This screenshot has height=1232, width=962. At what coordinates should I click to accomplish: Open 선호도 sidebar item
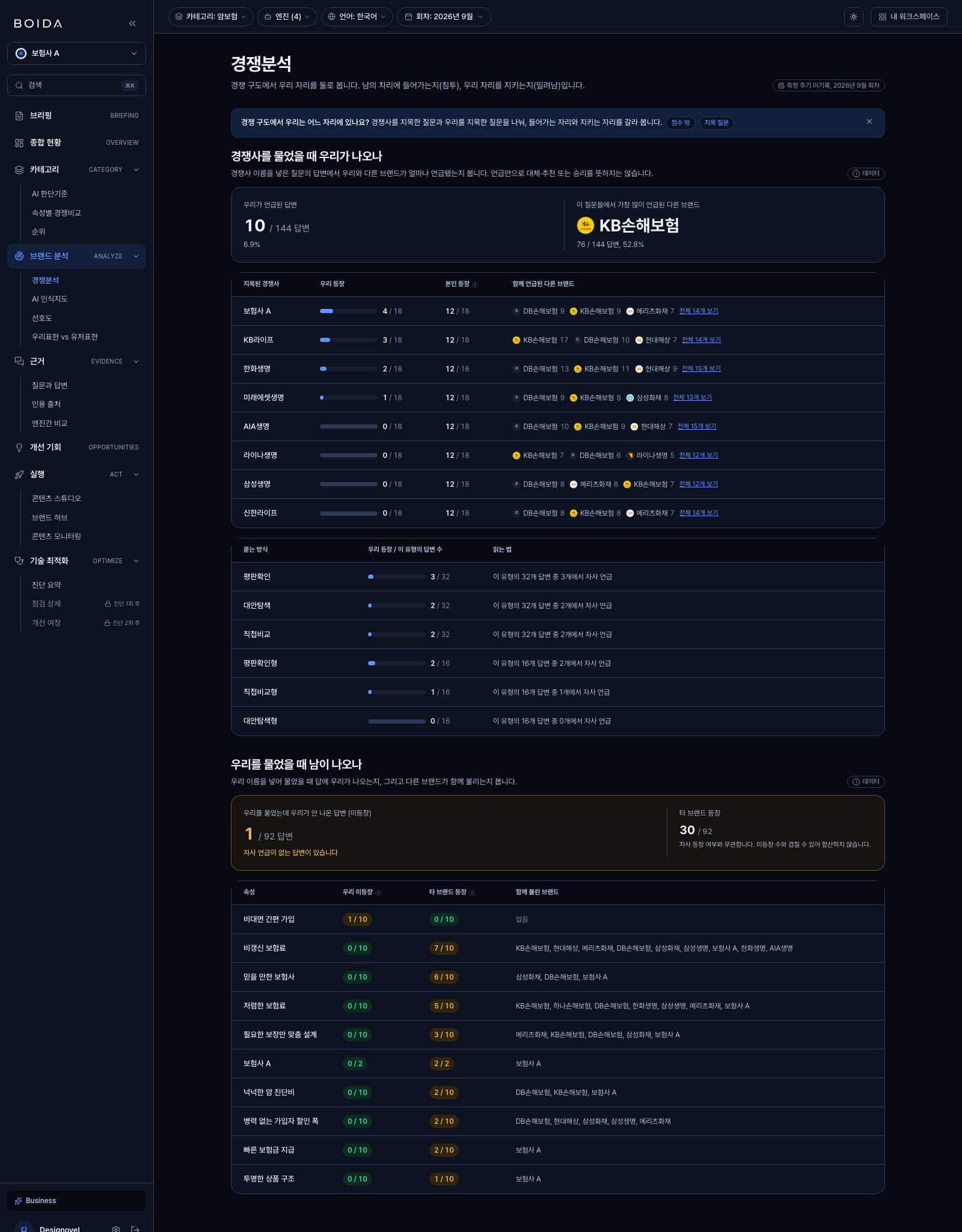pos(42,318)
